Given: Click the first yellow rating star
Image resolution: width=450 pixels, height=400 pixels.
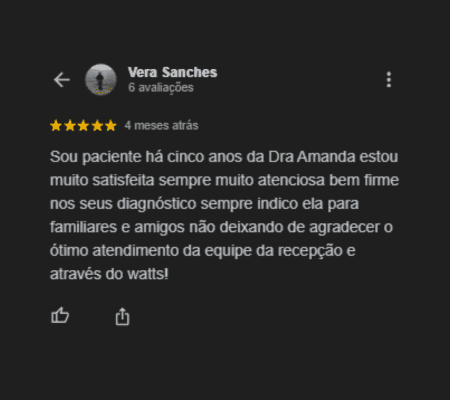Looking at the screenshot, I should 56,126.
